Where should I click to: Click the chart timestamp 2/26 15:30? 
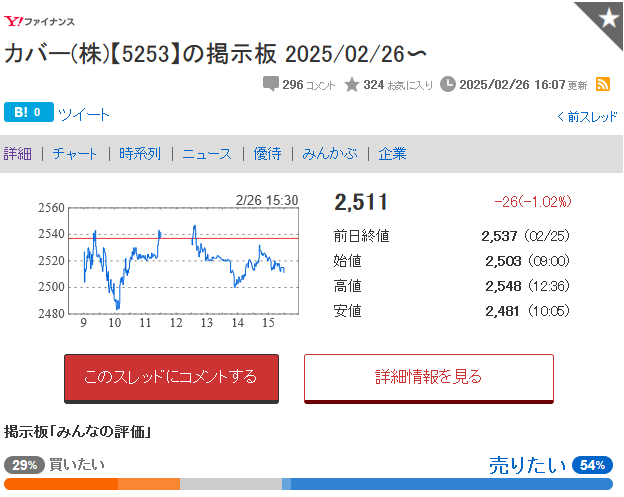click(267, 200)
